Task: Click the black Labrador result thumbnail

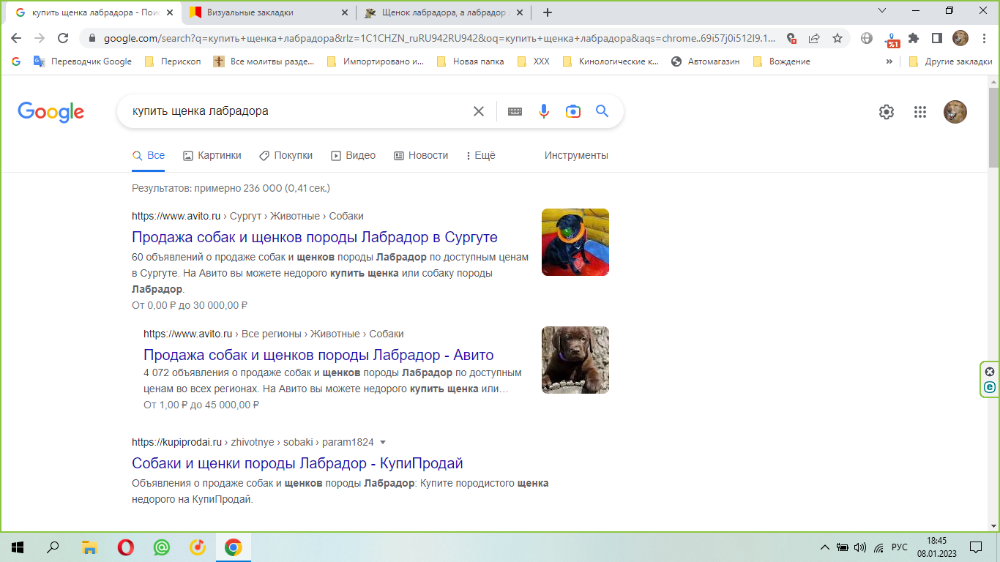Action: (x=575, y=242)
